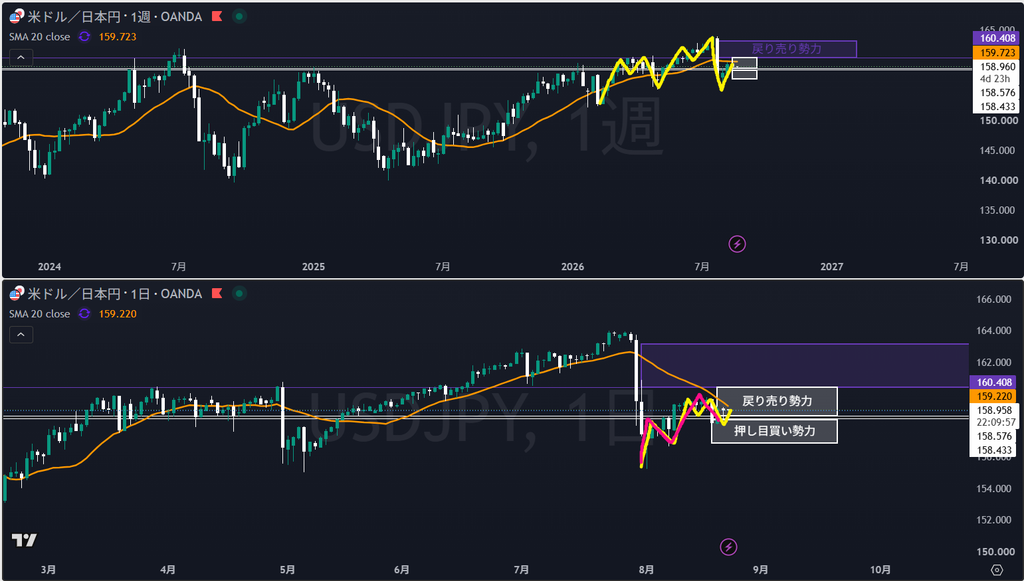Image resolution: width=1024 pixels, height=581 pixels.
Task: Select the SMA 20 close label on weekly chart
Action: pos(40,37)
